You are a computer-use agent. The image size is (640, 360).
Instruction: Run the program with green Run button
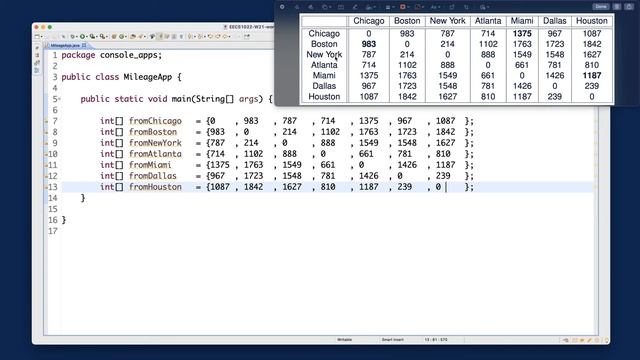[x=82, y=37]
